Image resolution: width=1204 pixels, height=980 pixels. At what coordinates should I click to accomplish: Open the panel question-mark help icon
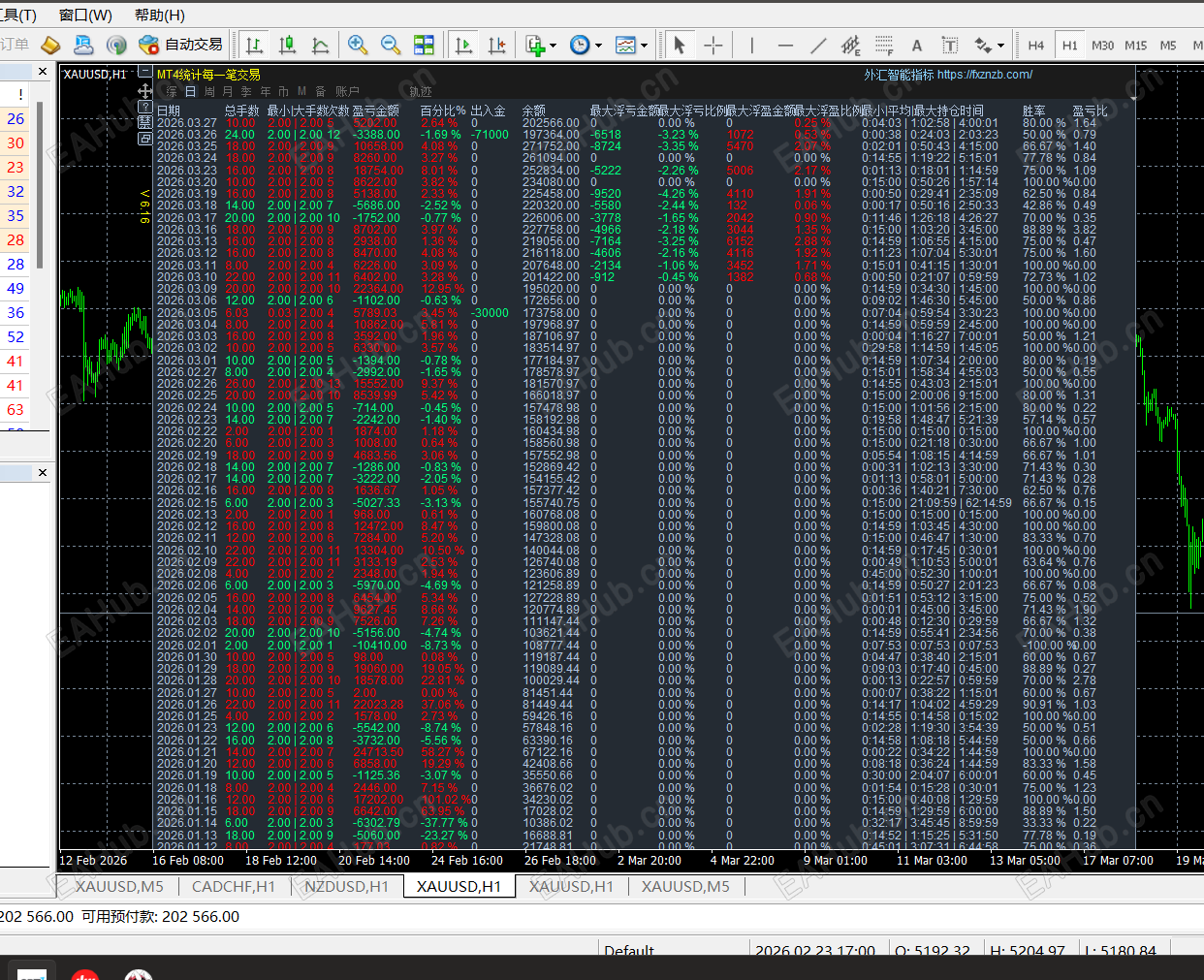tap(145, 108)
